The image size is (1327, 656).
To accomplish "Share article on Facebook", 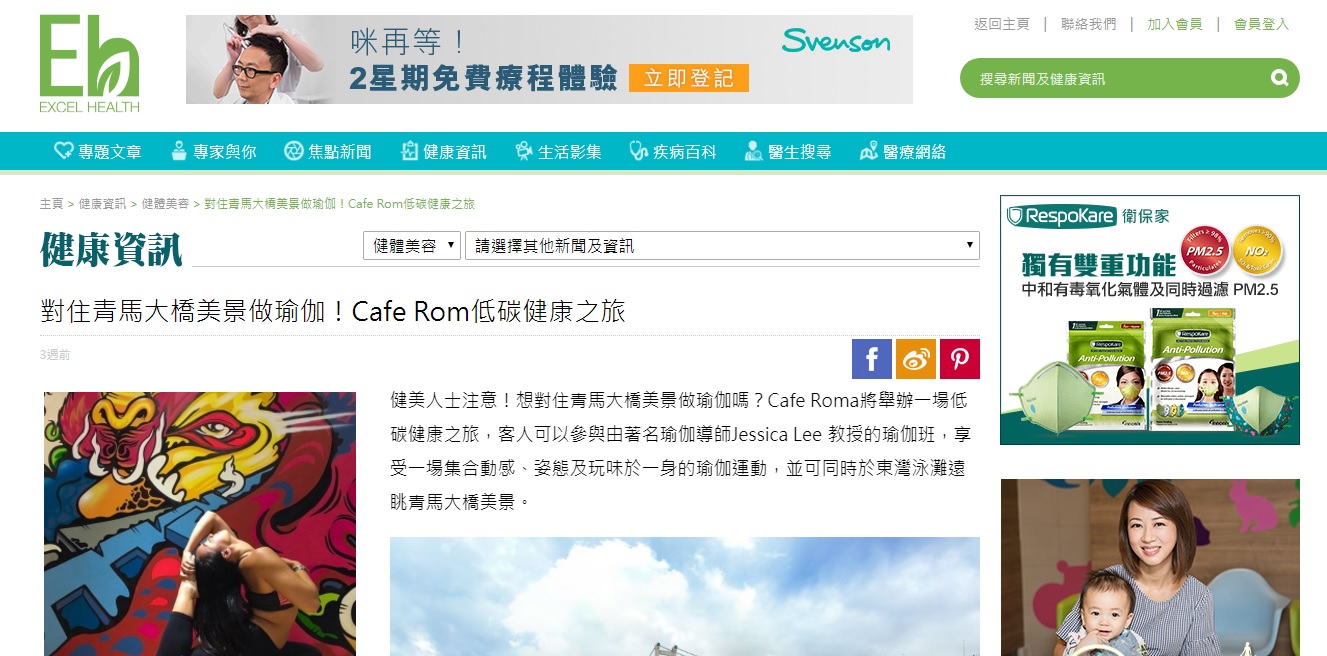I will (872, 359).
